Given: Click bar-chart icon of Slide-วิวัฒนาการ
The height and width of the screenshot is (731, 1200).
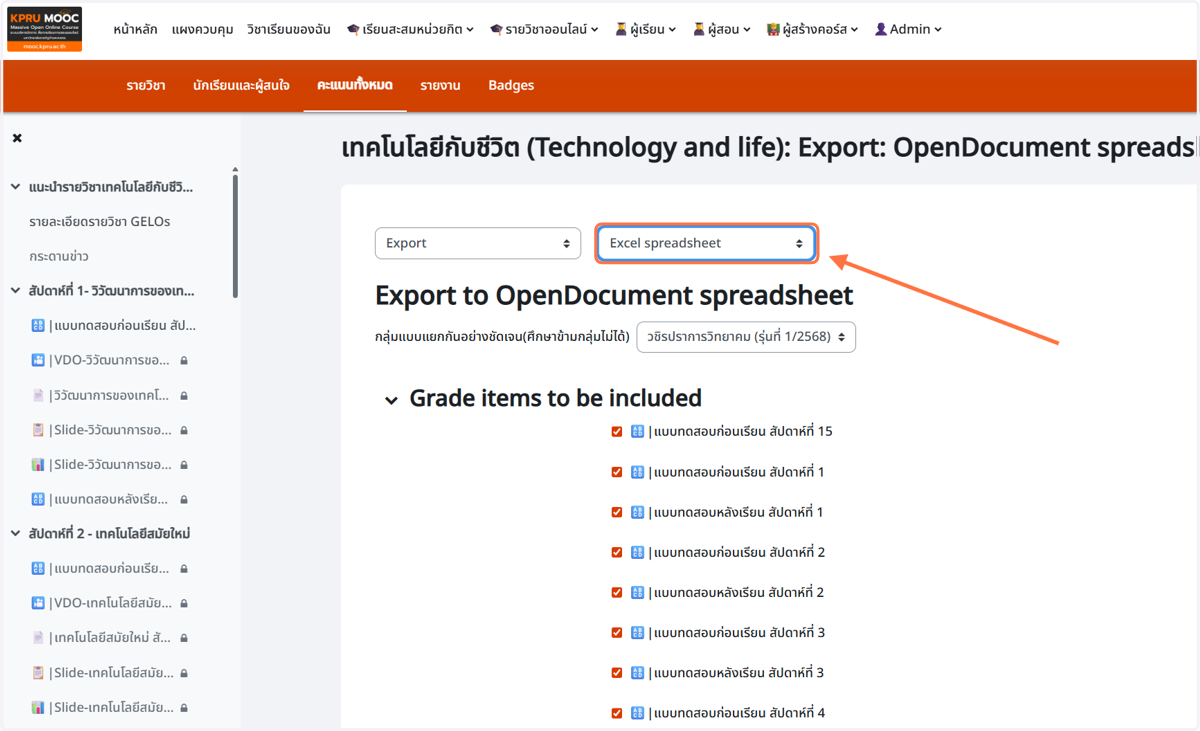Looking at the screenshot, I should [x=38, y=465].
